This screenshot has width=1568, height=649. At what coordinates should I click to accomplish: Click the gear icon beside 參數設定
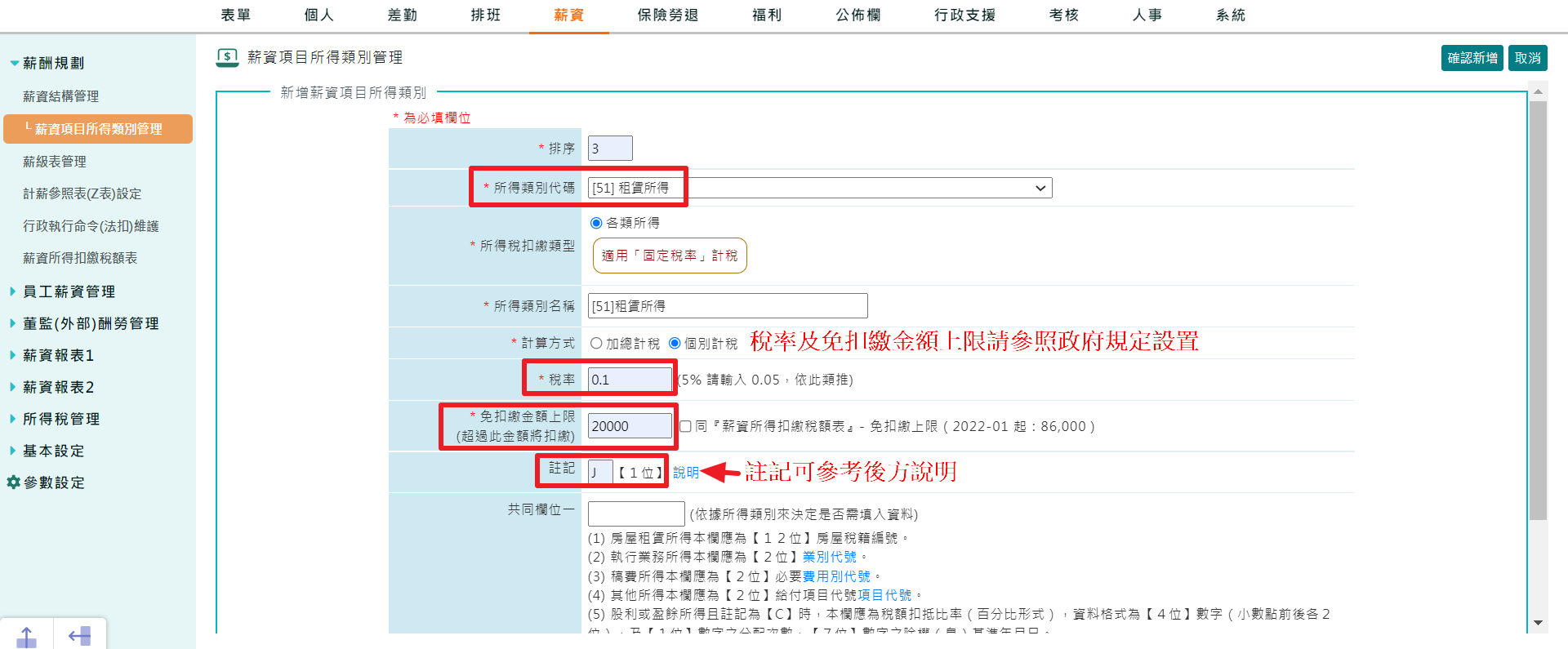pos(13,482)
